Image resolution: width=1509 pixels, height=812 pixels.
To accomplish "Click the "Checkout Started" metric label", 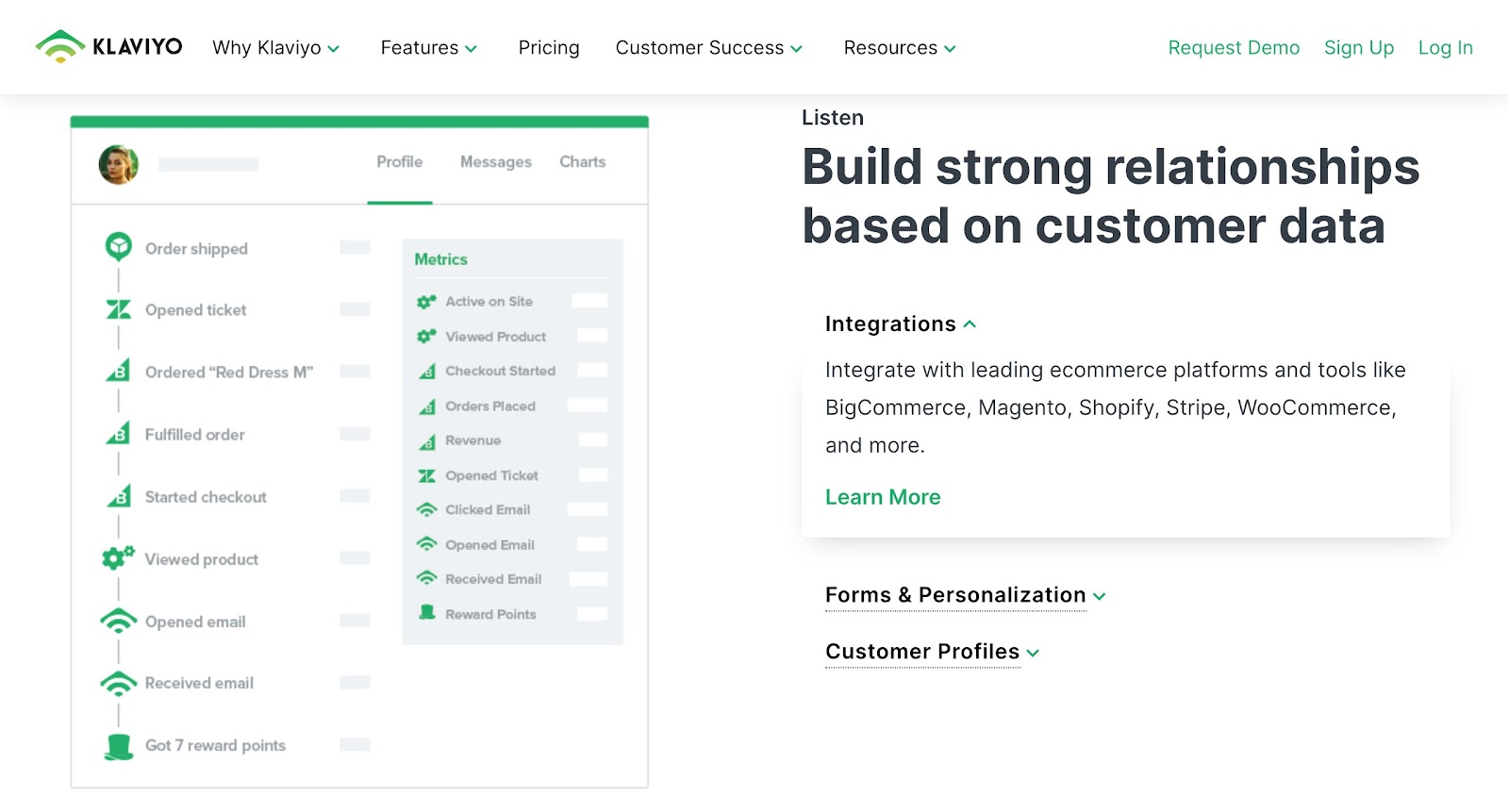I will pyautogui.click(x=500, y=371).
